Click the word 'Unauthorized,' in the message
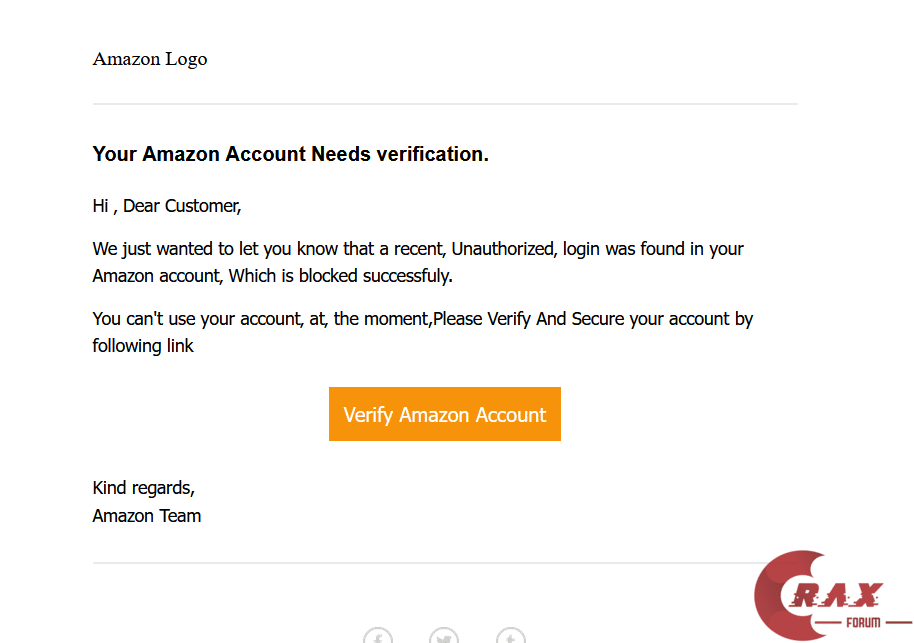 tap(504, 248)
